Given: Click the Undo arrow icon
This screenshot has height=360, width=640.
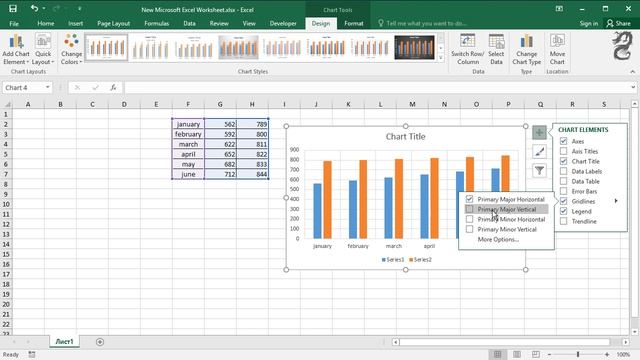Looking at the screenshot, I should [x=34, y=9].
